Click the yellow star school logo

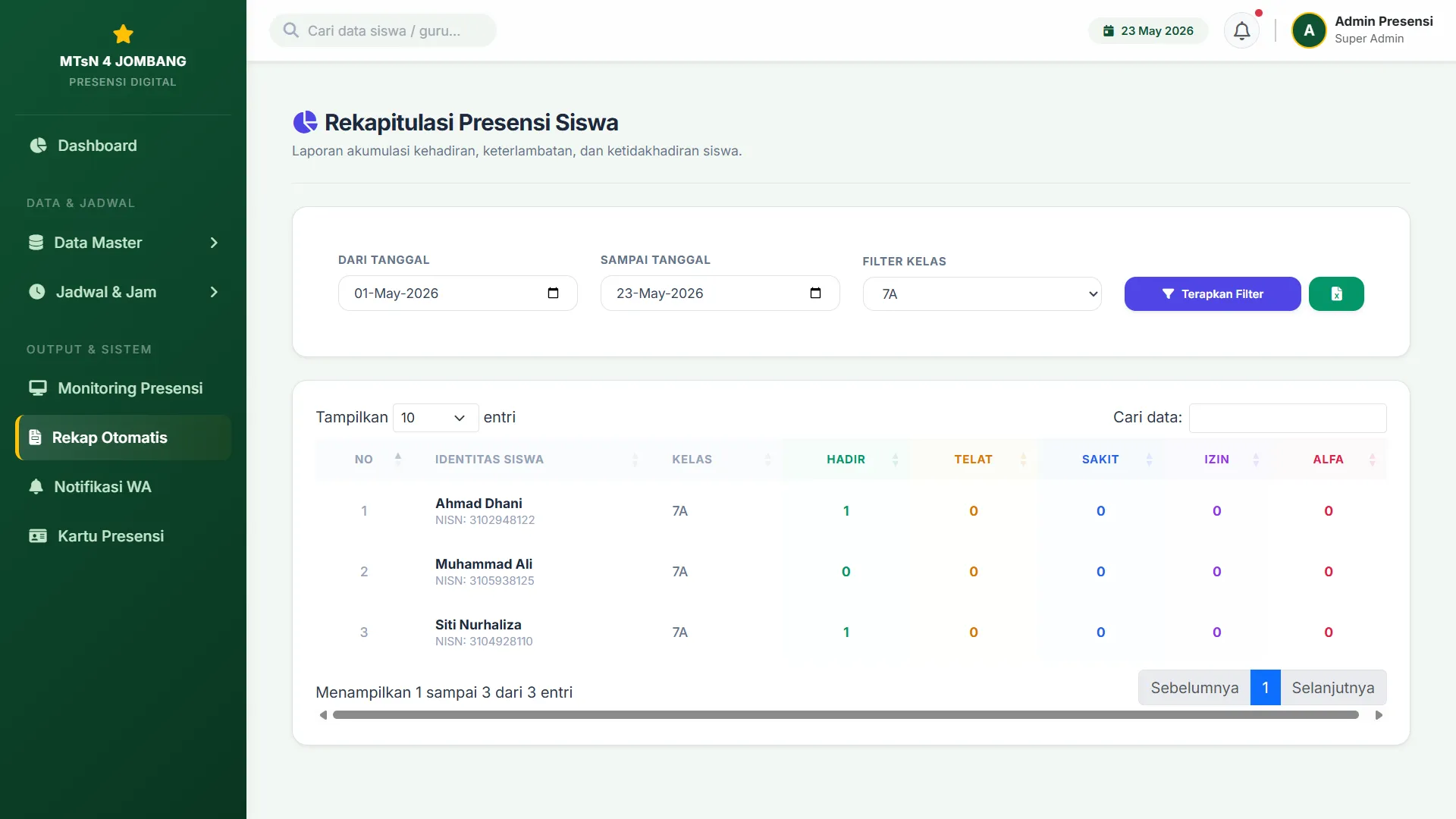(123, 34)
